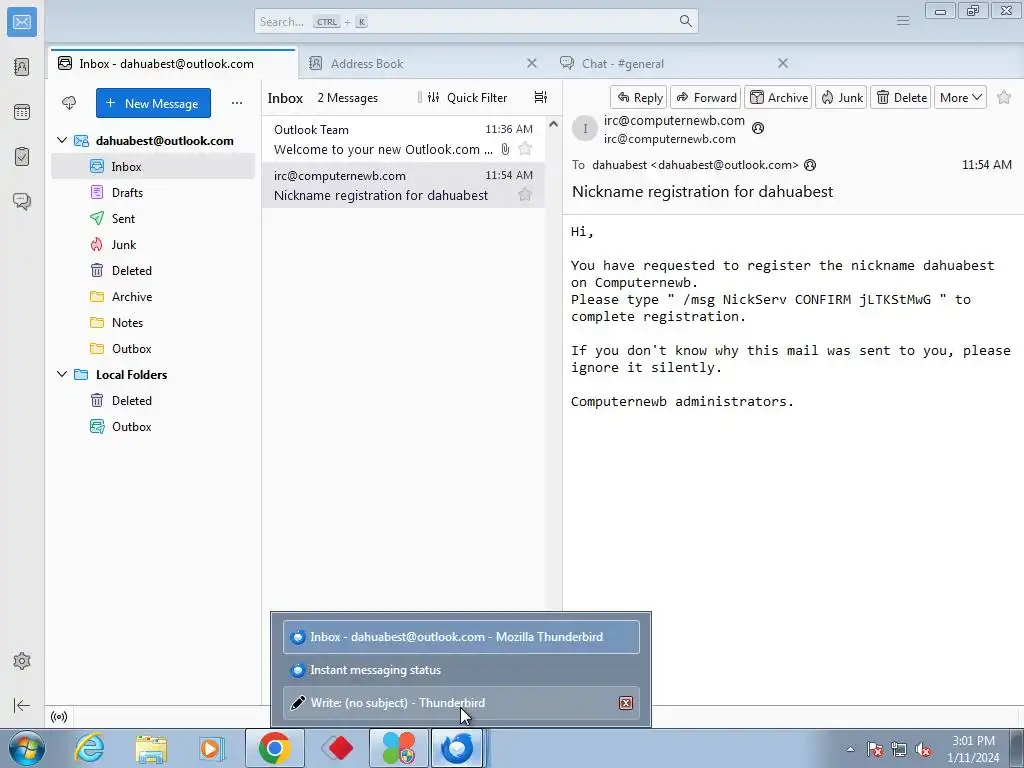The image size is (1024, 768).
Task: Switch to Address Book tab
Action: [x=366, y=63]
